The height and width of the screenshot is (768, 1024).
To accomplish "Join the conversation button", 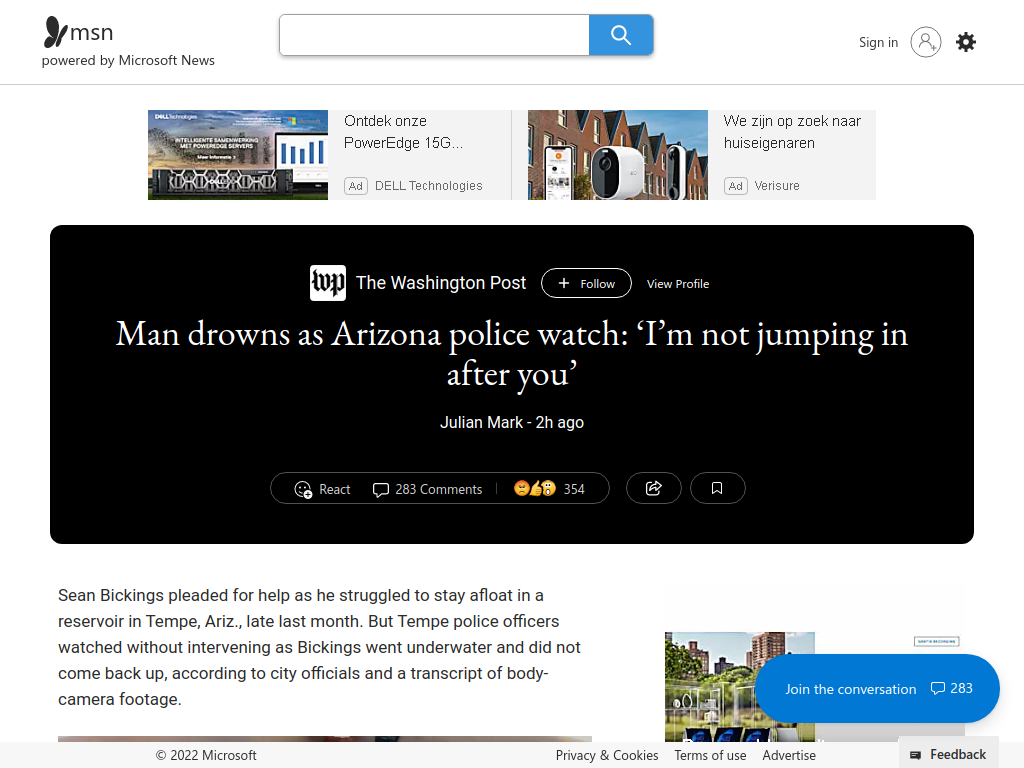I will point(877,688).
